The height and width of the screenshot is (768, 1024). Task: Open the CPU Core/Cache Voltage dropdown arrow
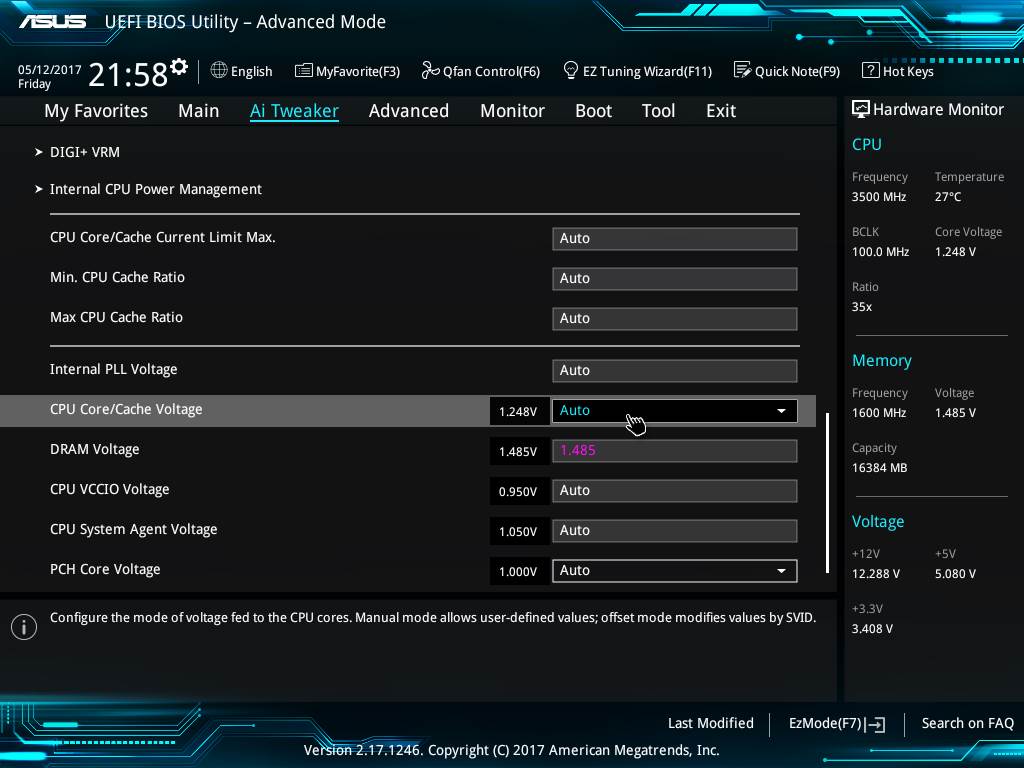pyautogui.click(x=781, y=411)
